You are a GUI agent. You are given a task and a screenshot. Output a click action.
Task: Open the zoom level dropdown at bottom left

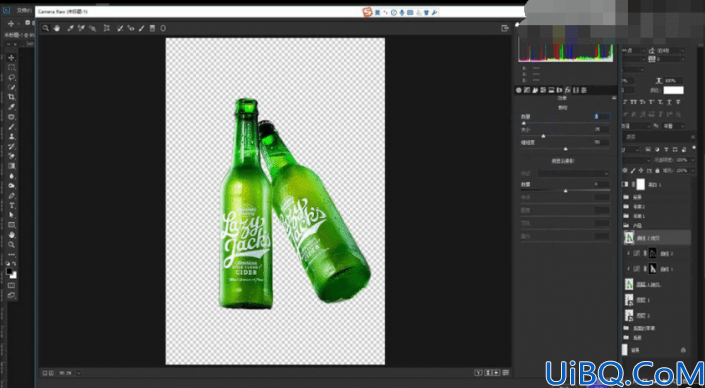tap(79, 373)
